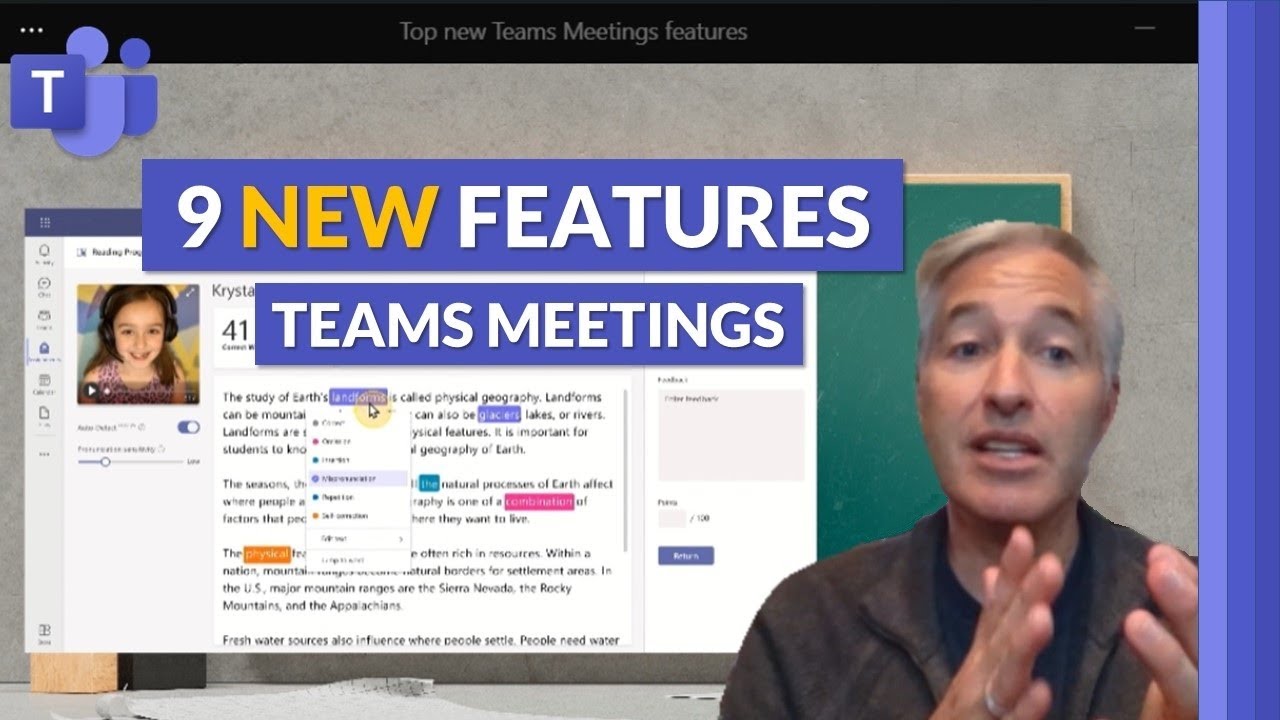Choose Jump to word in menu

pyautogui.click(x=342, y=560)
